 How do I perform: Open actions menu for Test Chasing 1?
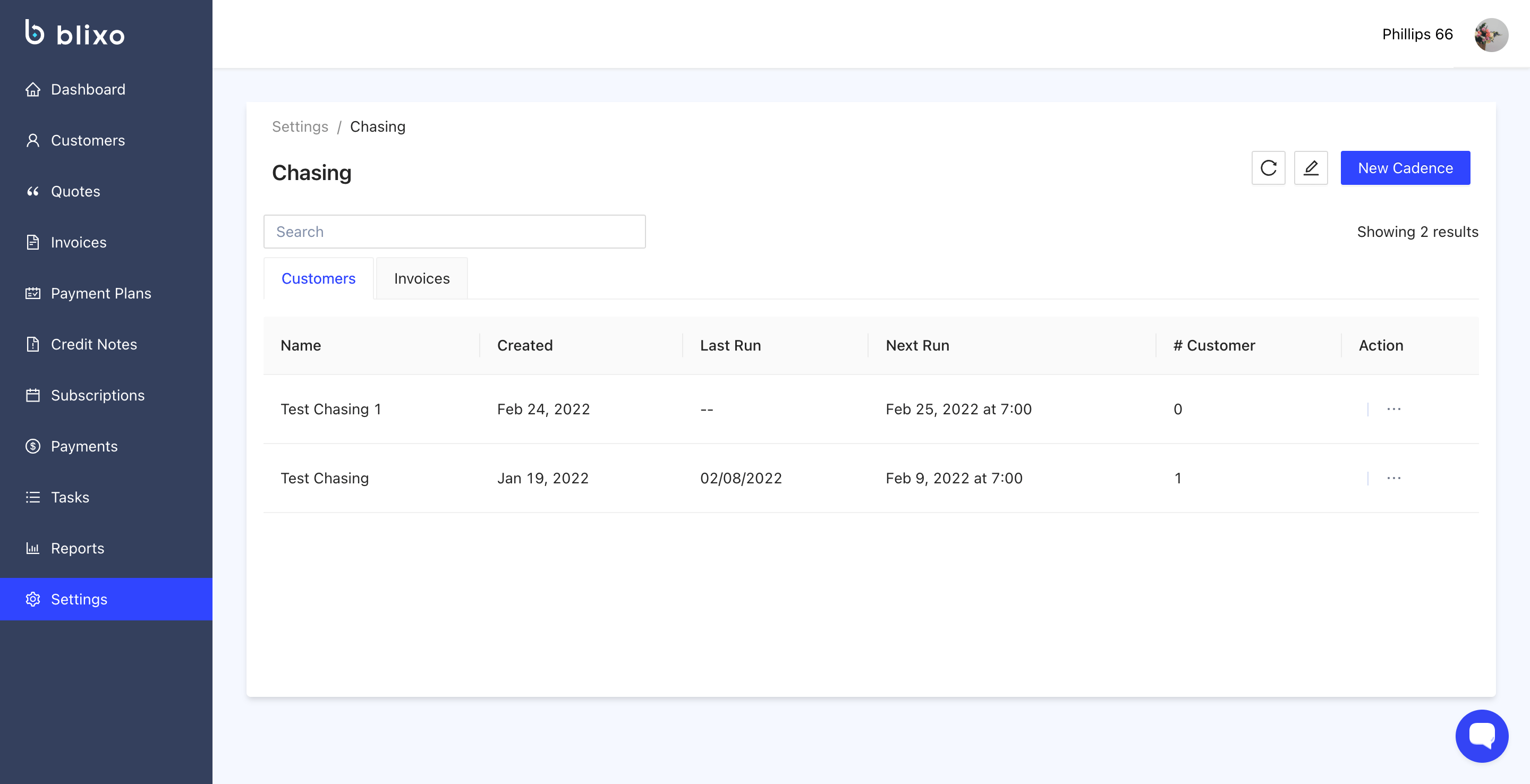point(1393,409)
